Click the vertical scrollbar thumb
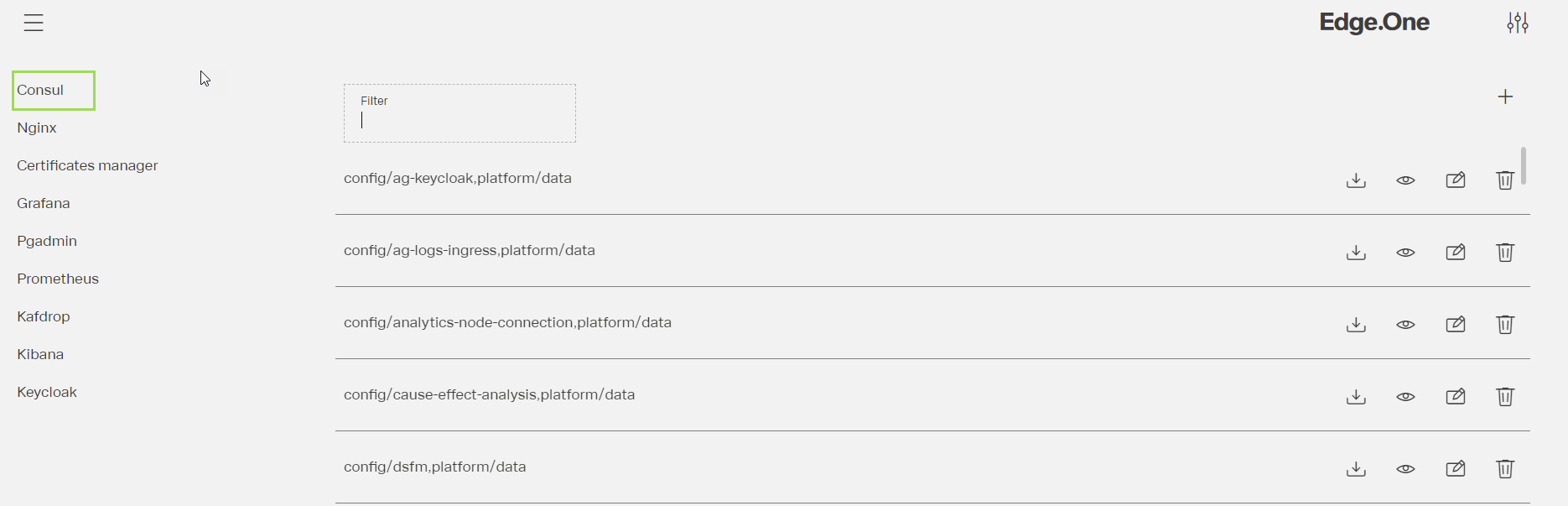The width and height of the screenshot is (1568, 506). (x=1524, y=166)
